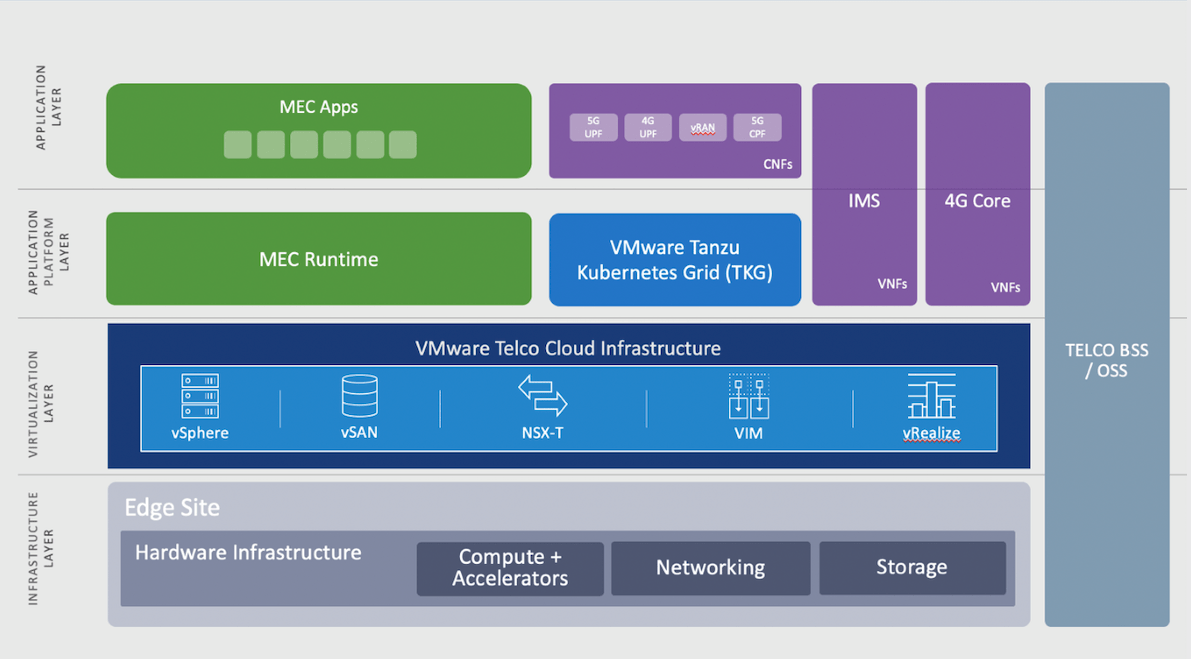Expand the IMS VNFs panel
1191x659 pixels.
click(x=864, y=200)
